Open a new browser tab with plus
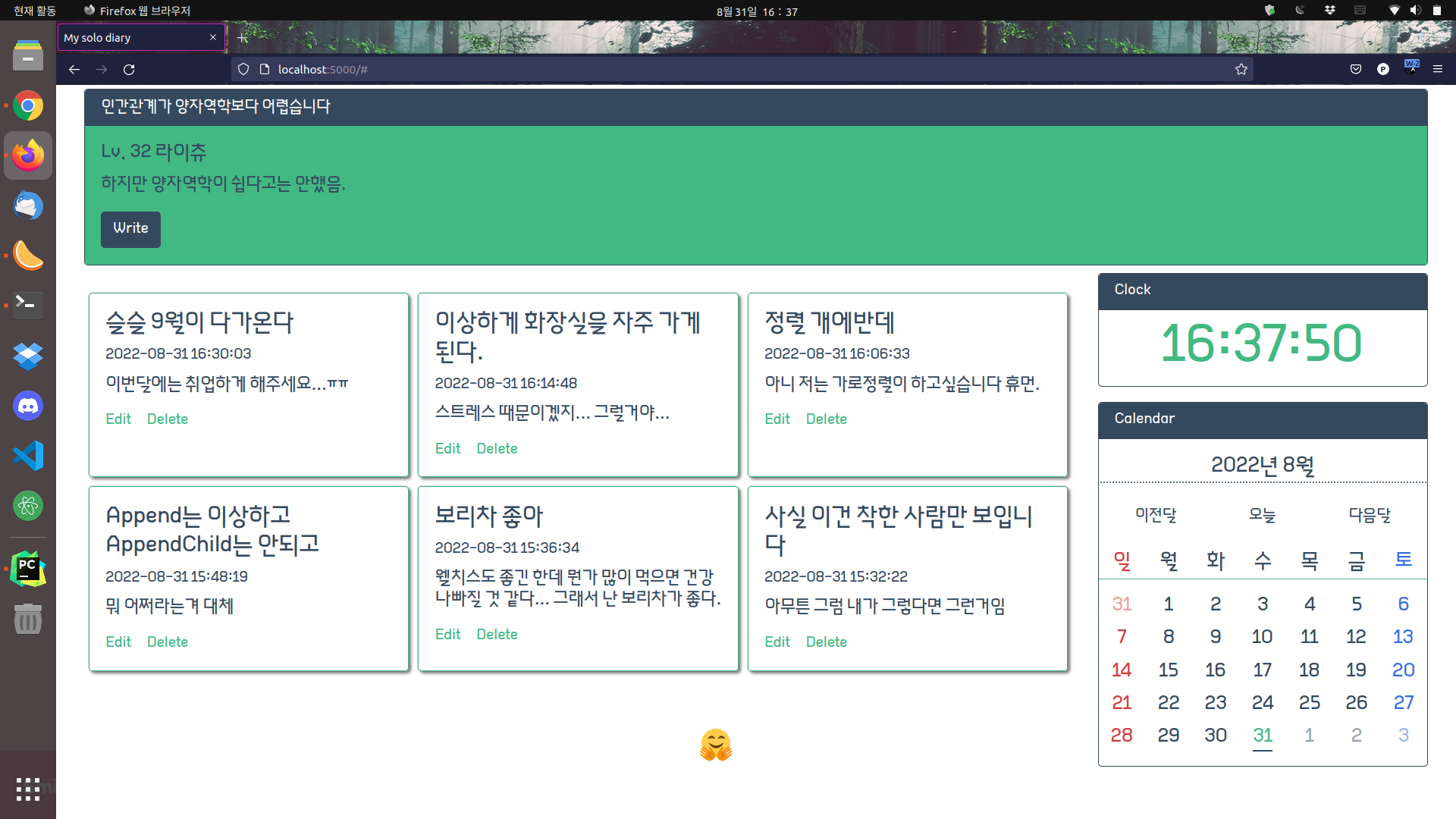1456x819 pixels. coord(243,37)
